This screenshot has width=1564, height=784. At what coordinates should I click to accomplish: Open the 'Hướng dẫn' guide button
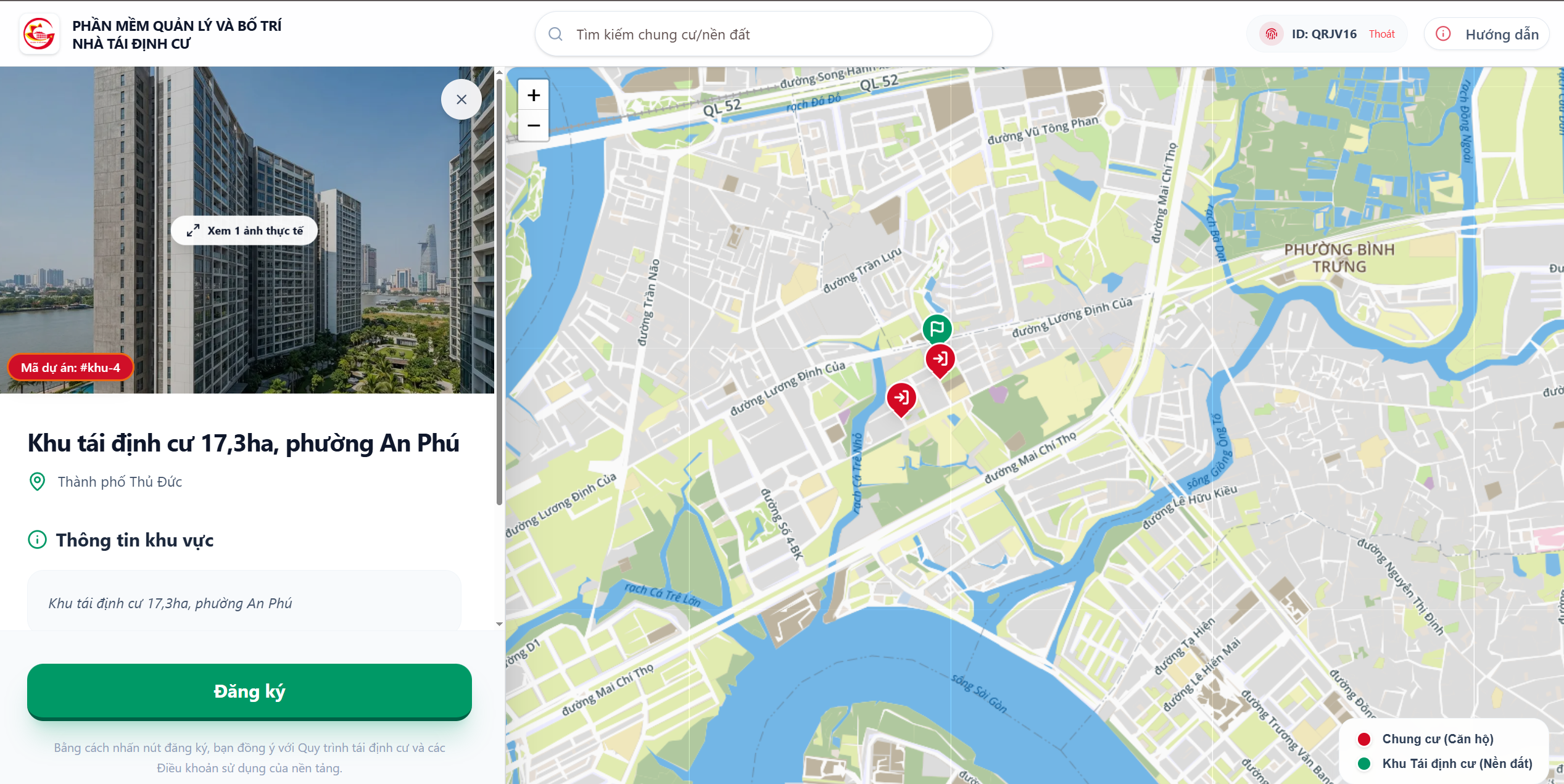pyautogui.click(x=1486, y=34)
